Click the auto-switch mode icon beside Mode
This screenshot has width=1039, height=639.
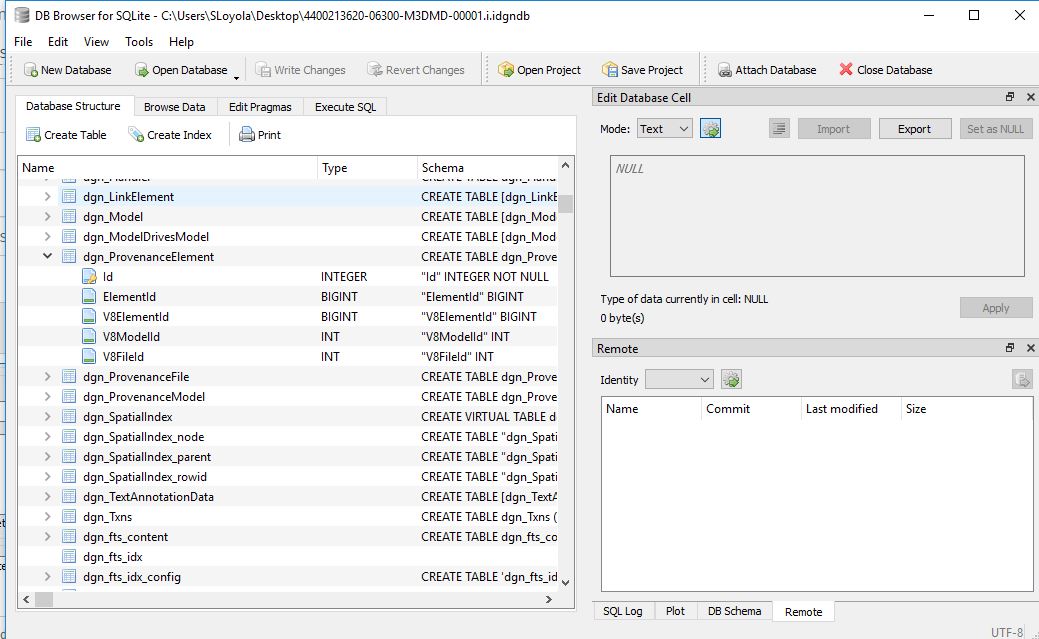pos(710,129)
